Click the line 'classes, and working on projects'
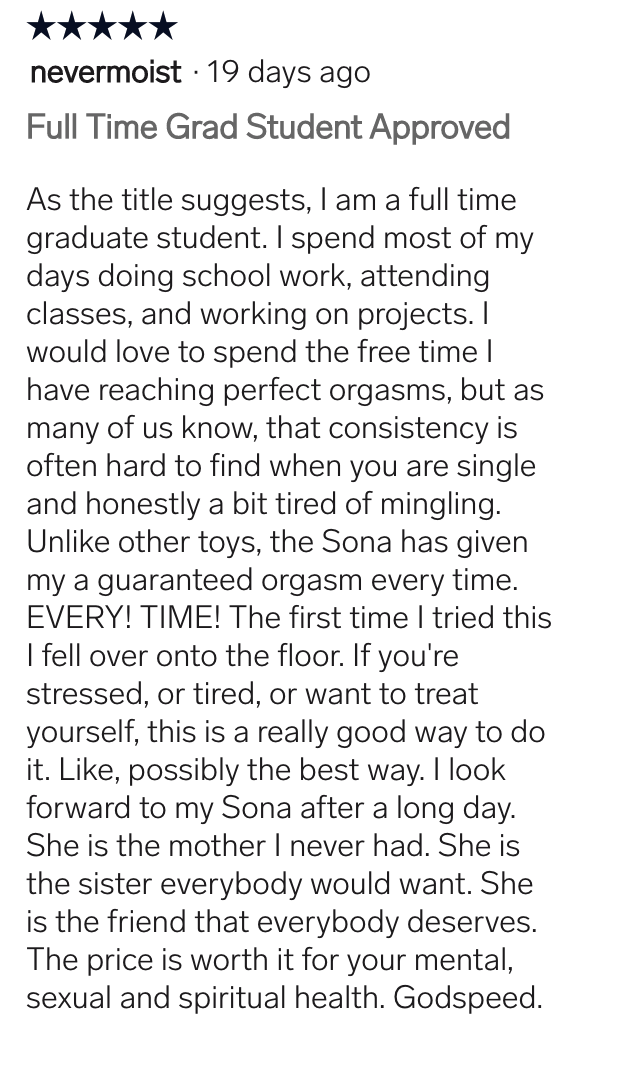The width and height of the screenshot is (636, 1070). pyautogui.click(x=248, y=315)
